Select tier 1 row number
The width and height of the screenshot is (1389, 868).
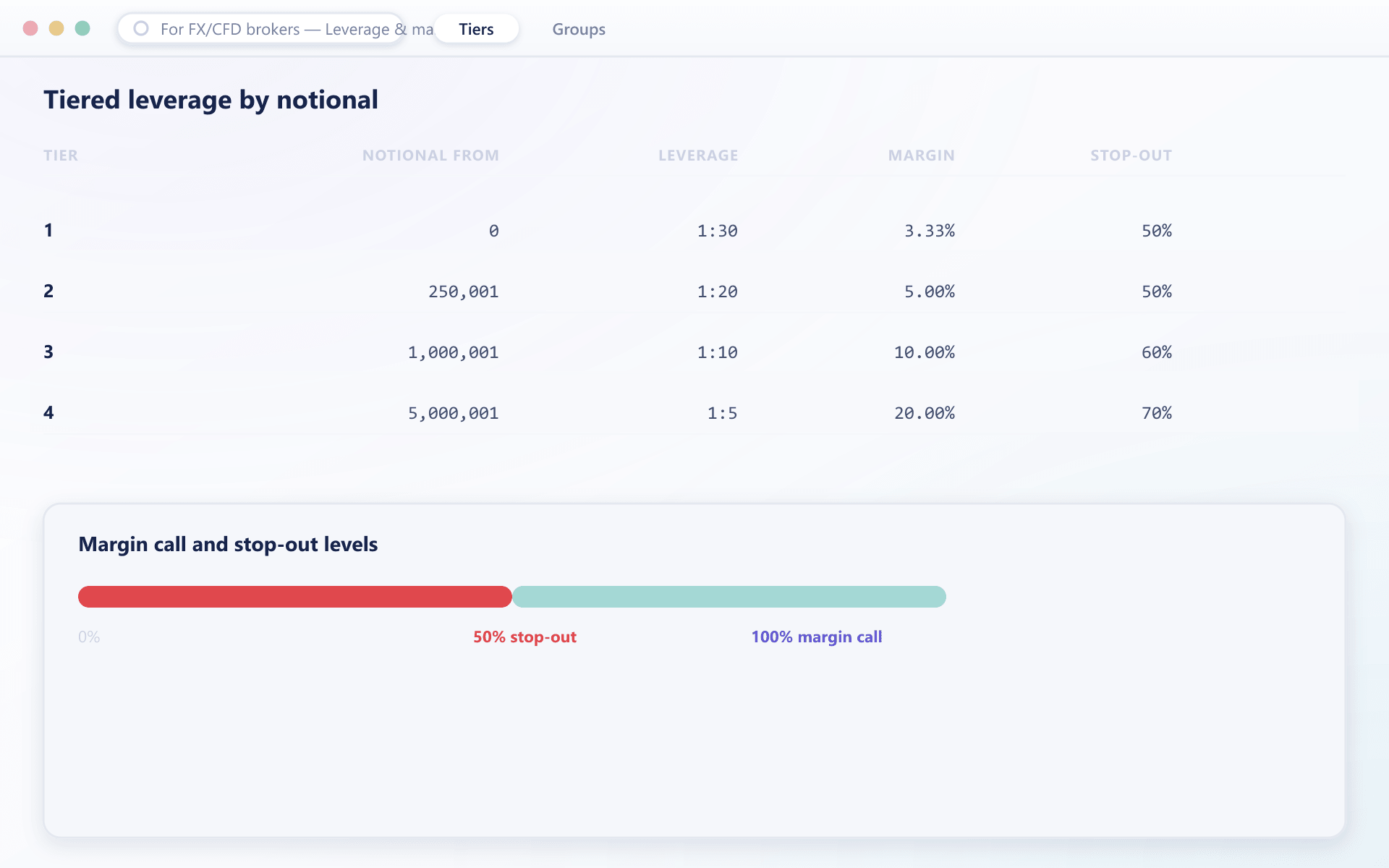point(48,230)
